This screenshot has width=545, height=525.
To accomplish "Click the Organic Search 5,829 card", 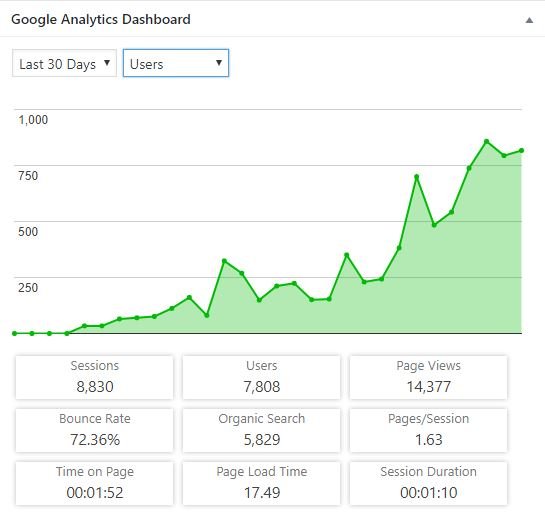I will (261, 430).
